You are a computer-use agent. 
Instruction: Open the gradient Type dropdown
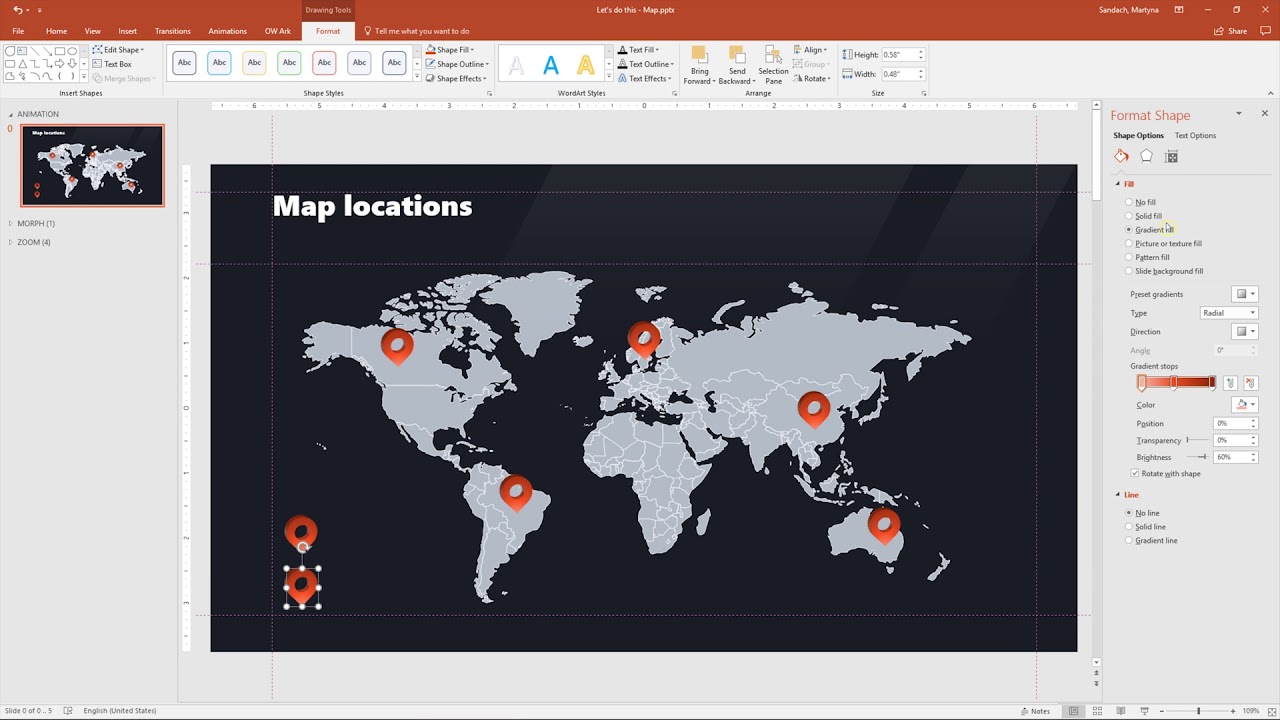click(x=1228, y=313)
